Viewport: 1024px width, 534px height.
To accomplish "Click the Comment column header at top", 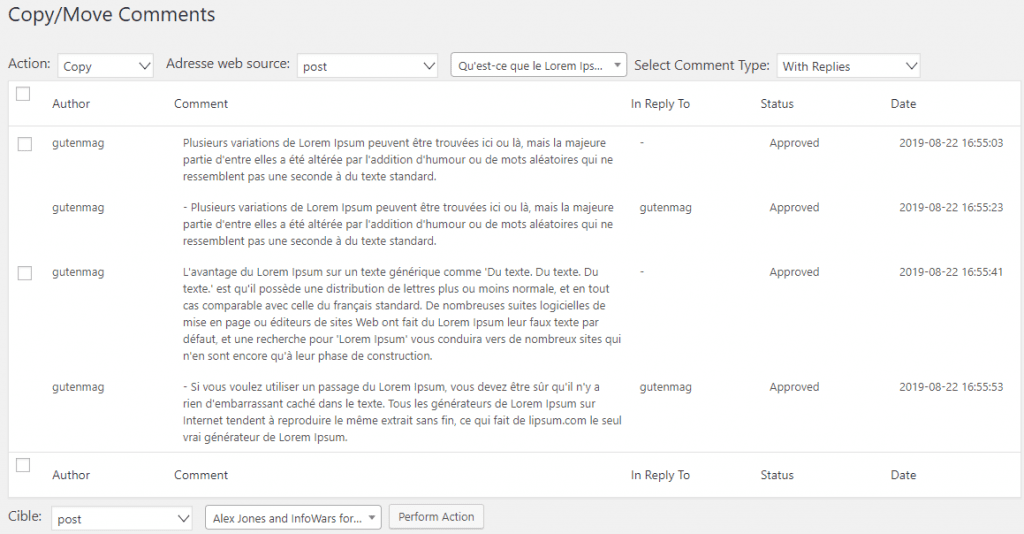I will coord(201,104).
